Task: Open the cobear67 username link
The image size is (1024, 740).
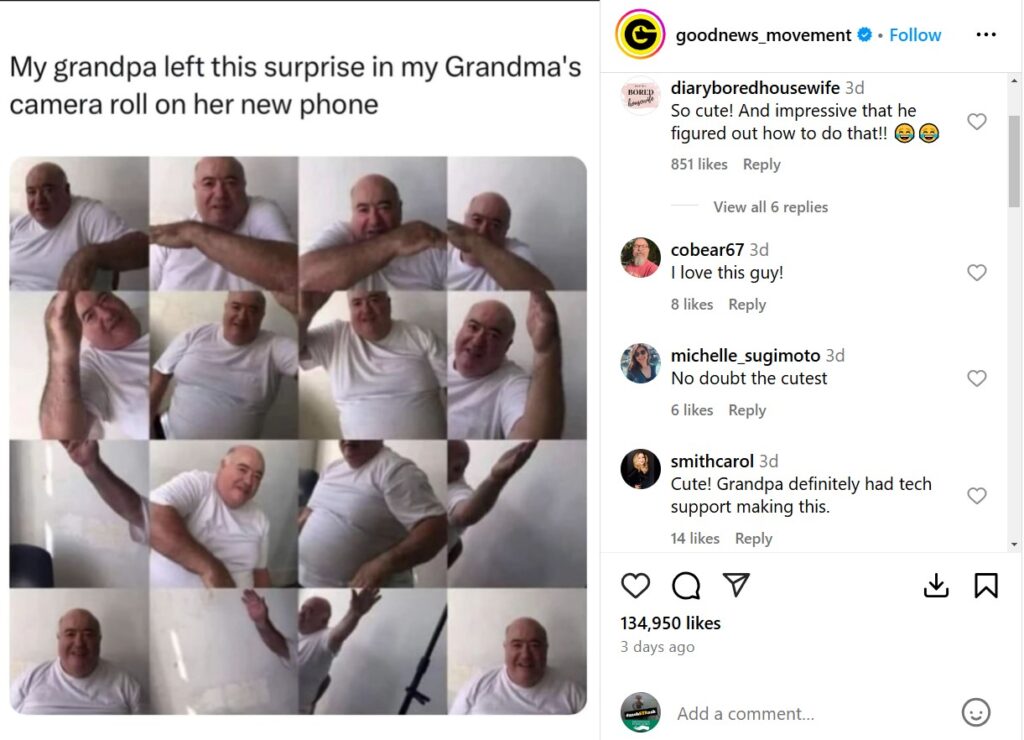Action: pyautogui.click(x=707, y=249)
